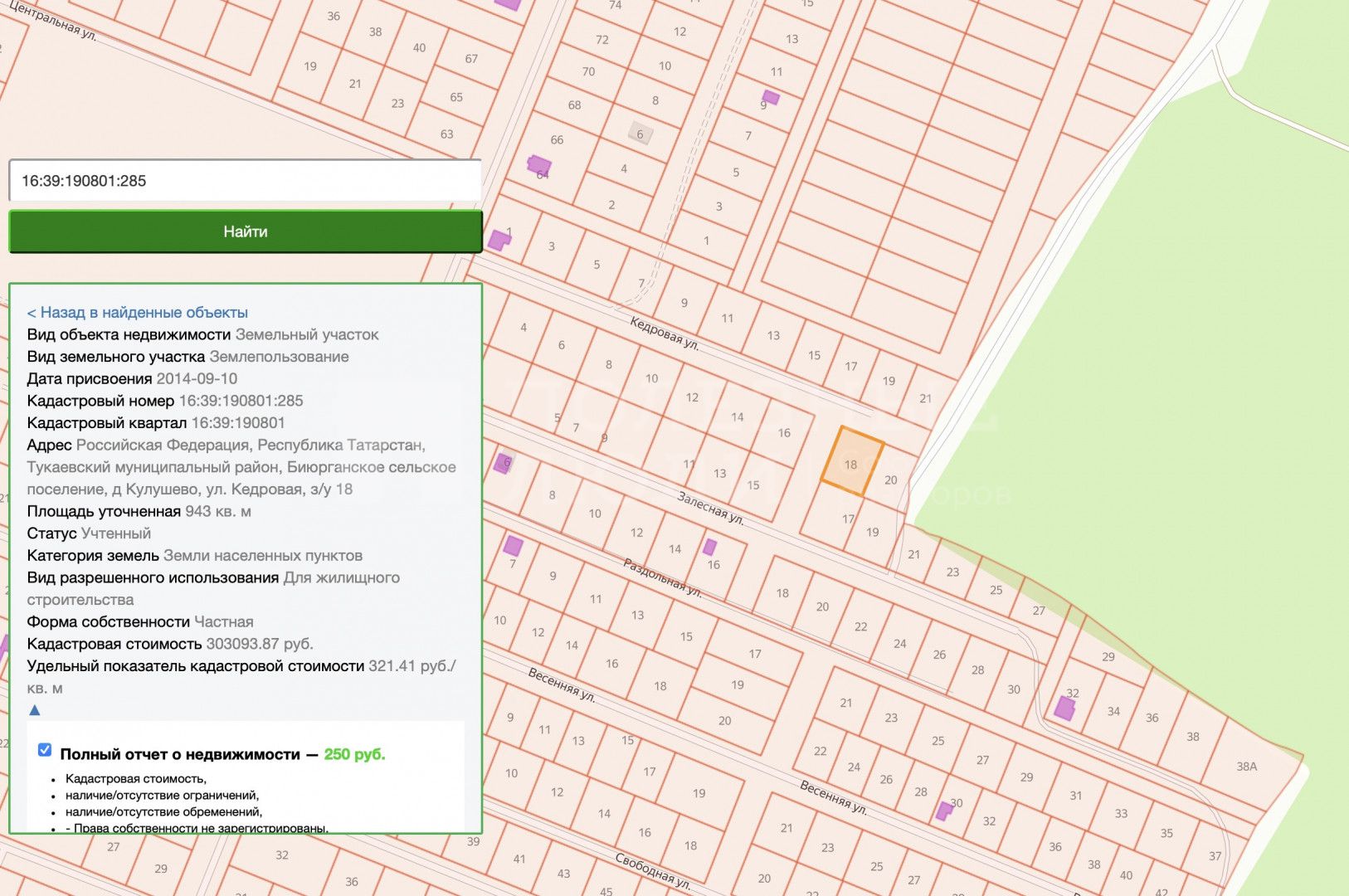Click the 250 руб. report price

[x=354, y=754]
